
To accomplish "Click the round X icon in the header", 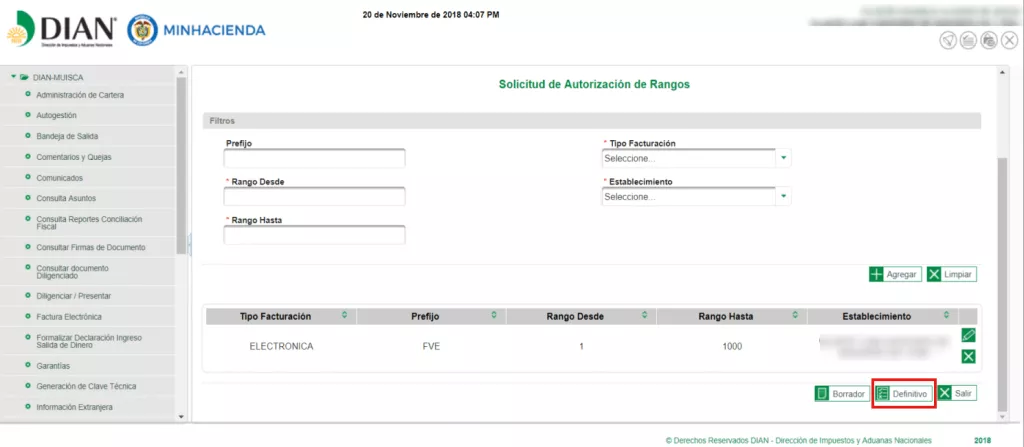I will [x=1009, y=41].
